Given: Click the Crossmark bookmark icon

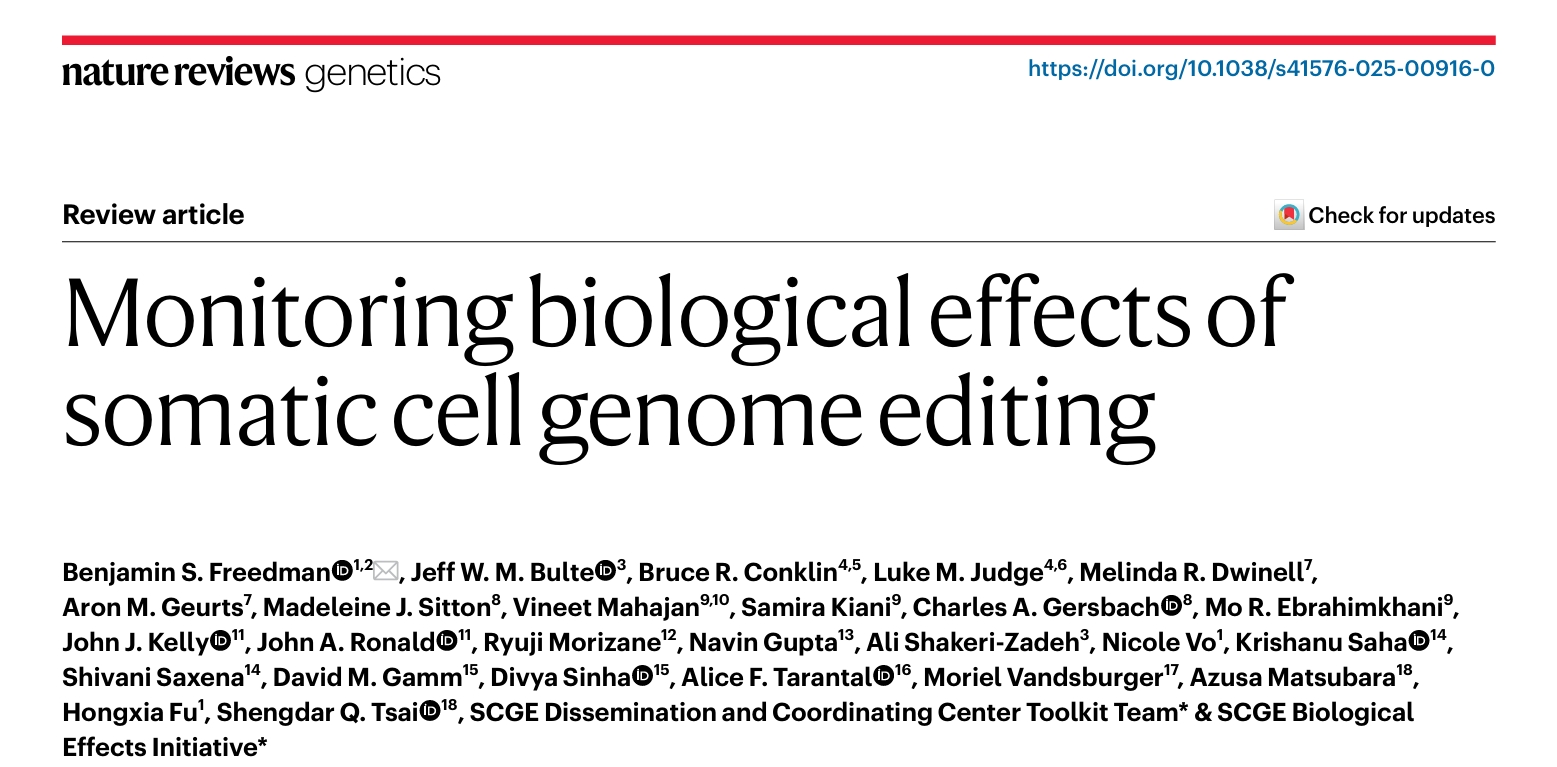Looking at the screenshot, I should pos(1289,215).
